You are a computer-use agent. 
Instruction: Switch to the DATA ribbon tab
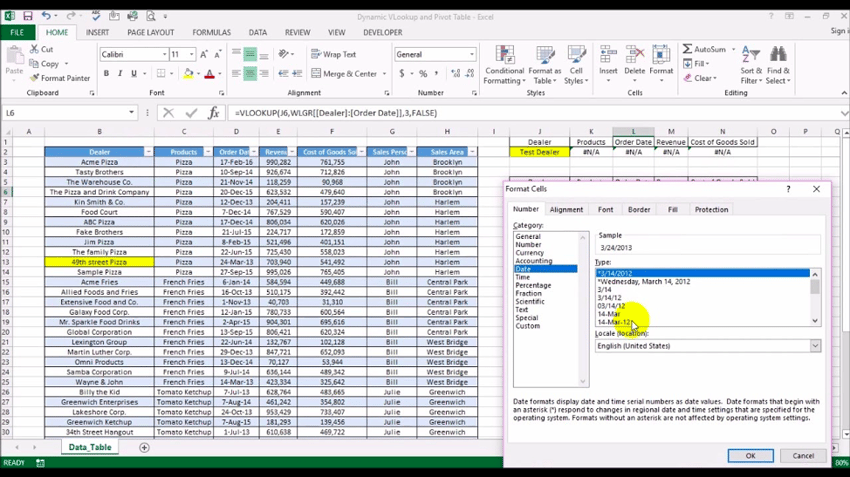(x=257, y=33)
